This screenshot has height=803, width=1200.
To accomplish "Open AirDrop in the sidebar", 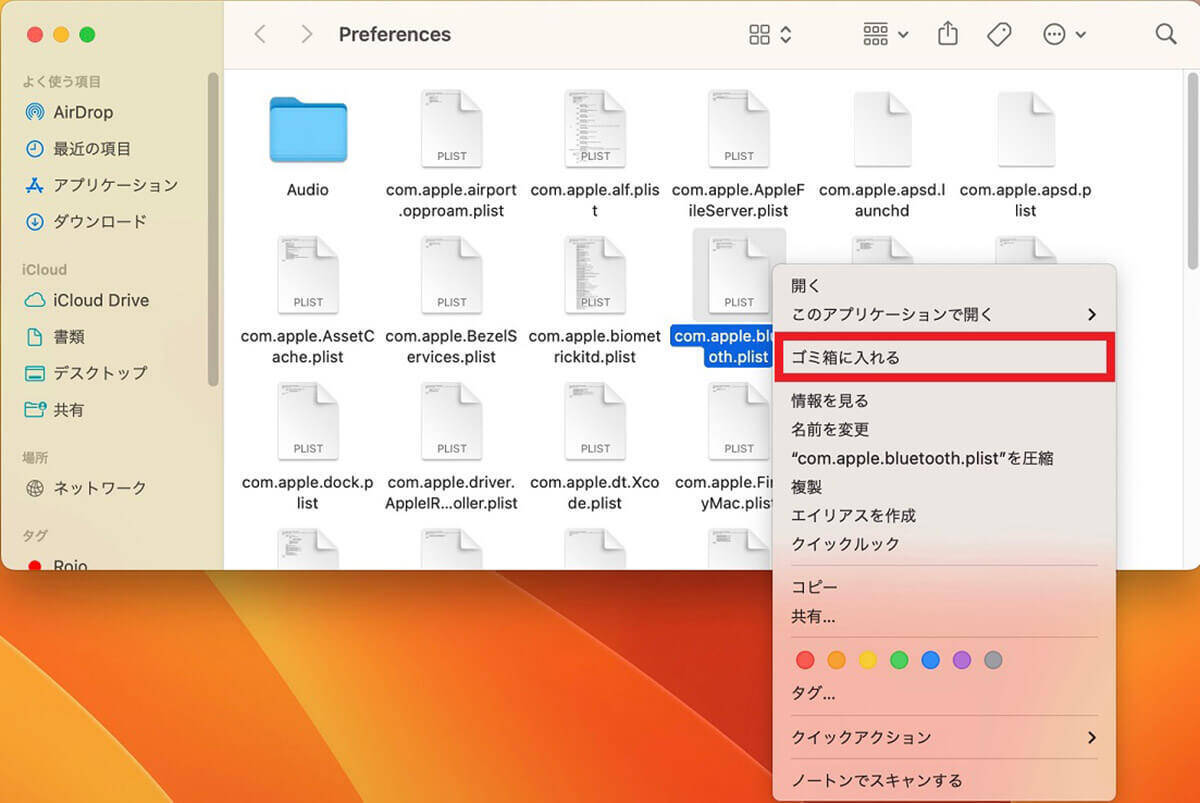I will tap(82, 112).
